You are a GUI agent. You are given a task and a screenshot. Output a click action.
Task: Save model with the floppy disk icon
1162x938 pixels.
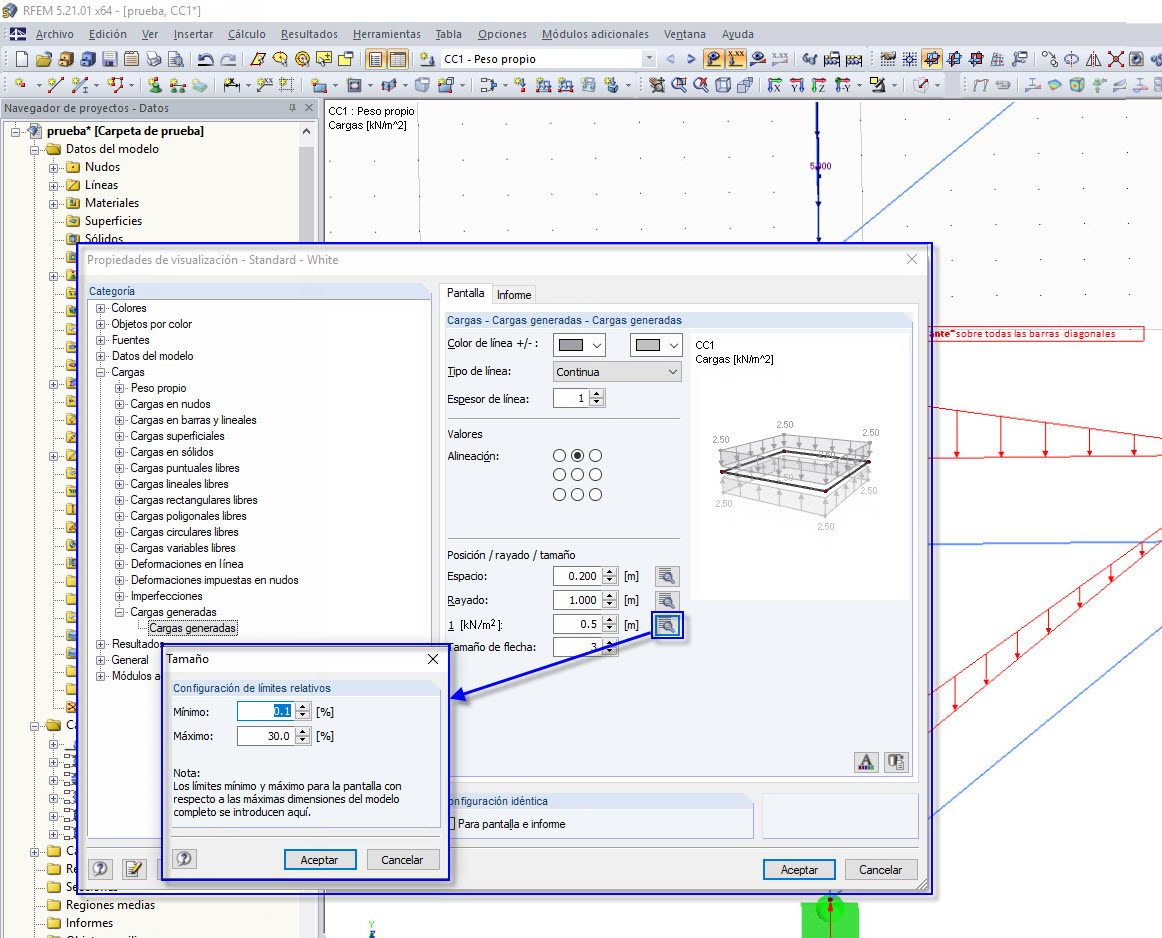(110, 59)
